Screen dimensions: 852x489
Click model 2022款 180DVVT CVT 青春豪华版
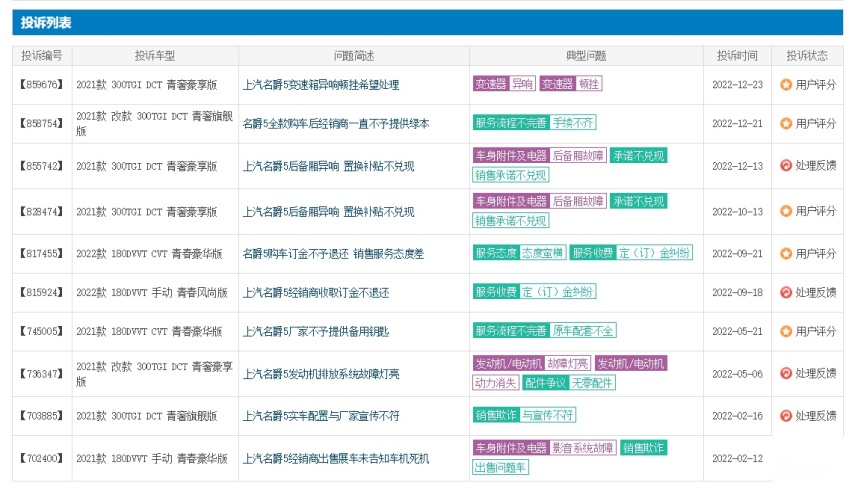click(x=149, y=254)
